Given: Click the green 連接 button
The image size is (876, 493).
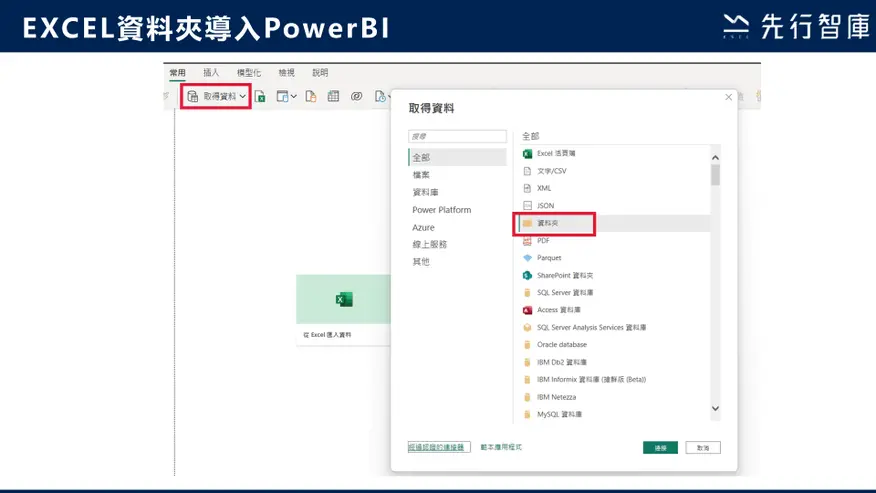Looking at the screenshot, I should (x=660, y=448).
